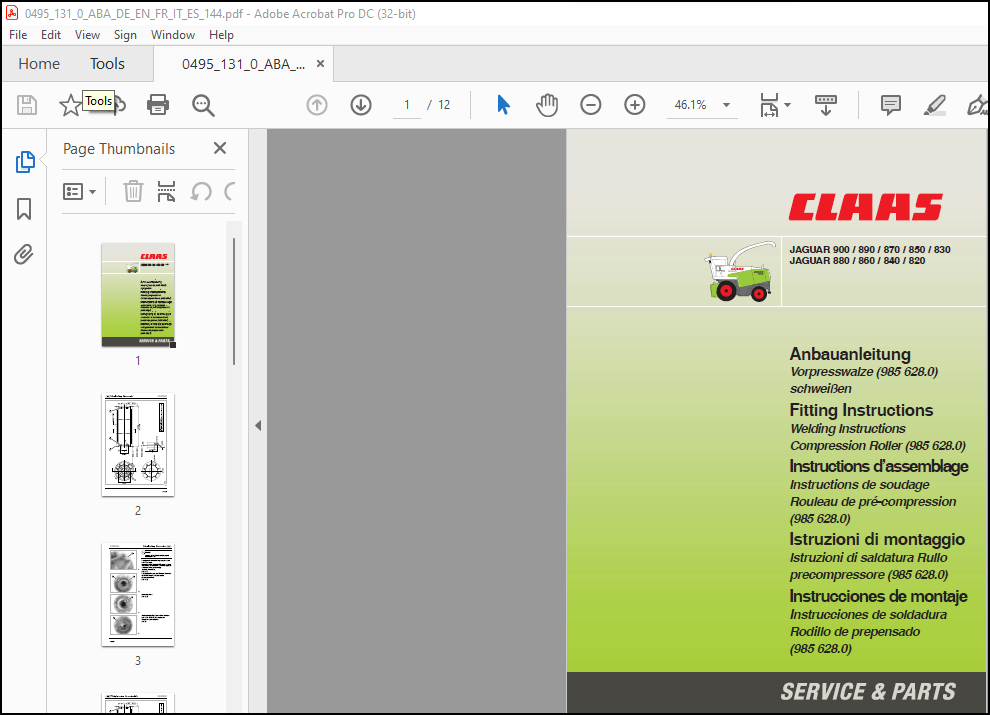This screenshot has height=715, width=990.
Task: Open the Bookmarks panel icon
Action: click(x=24, y=208)
